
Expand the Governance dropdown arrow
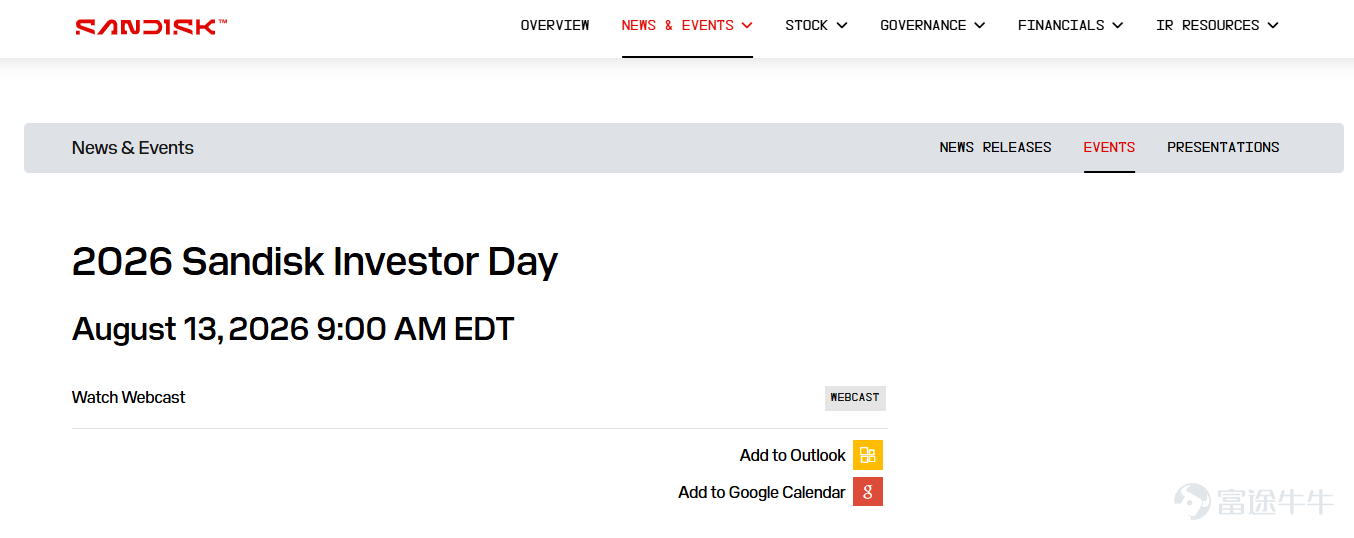pyautogui.click(x=979, y=26)
